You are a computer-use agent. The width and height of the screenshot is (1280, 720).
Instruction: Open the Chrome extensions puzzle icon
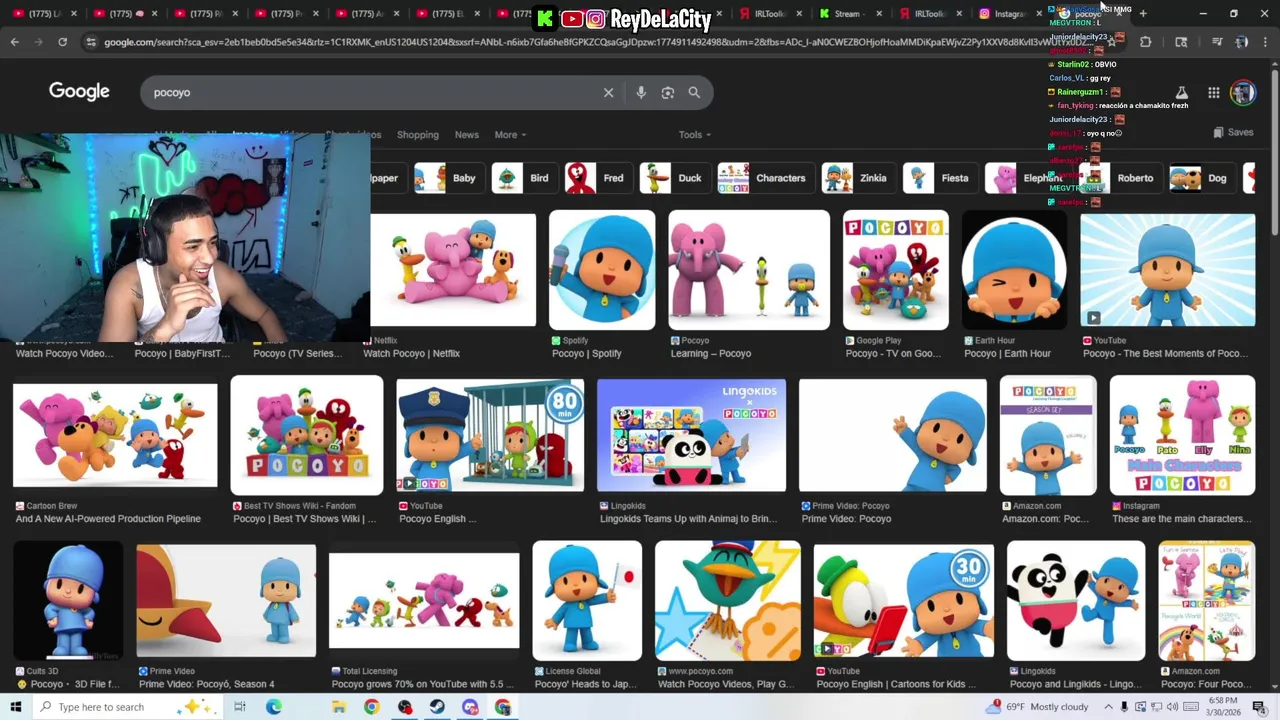coord(1145,42)
